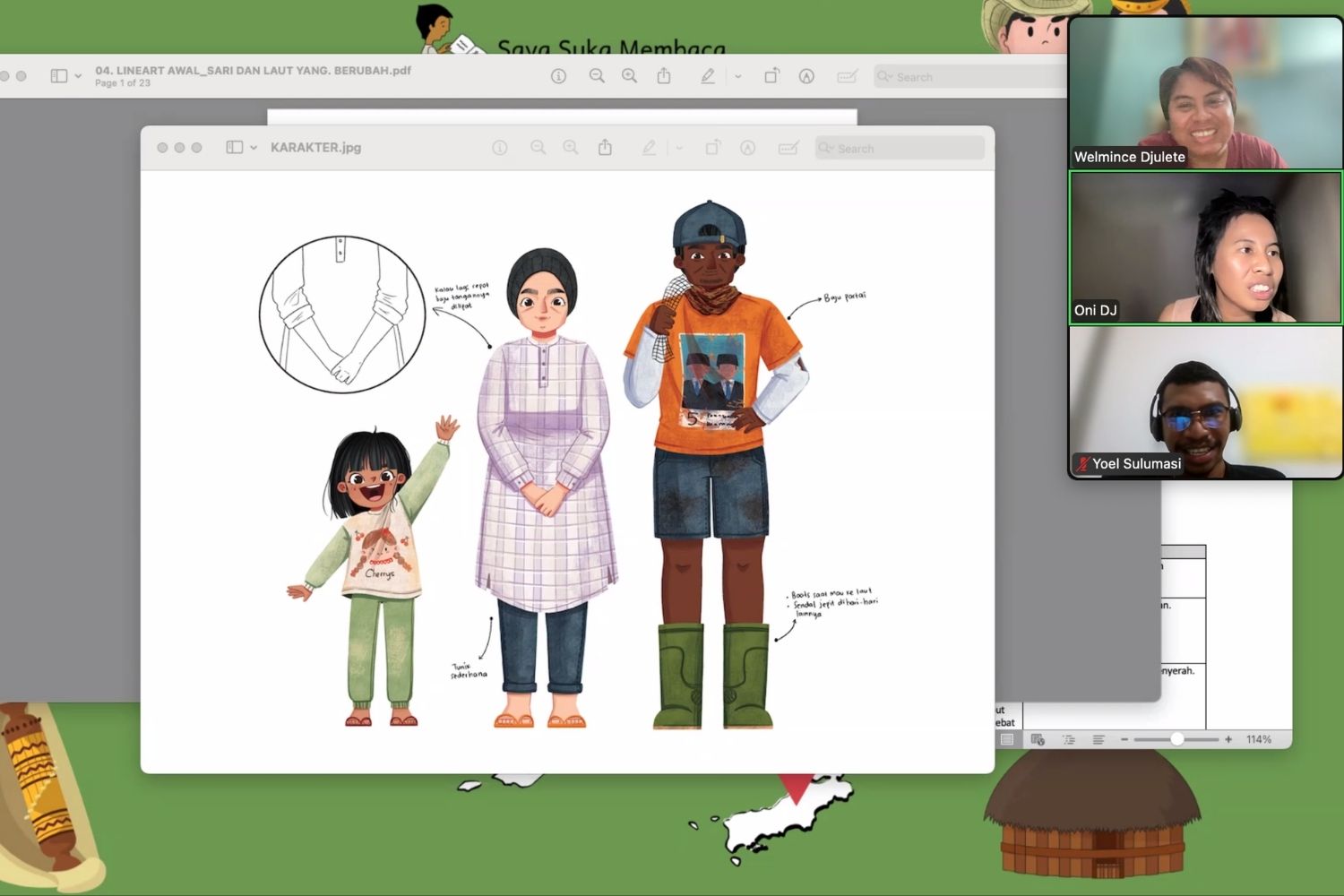The image size is (1344, 896).
Task: Click Search field in KARAKTER.jpg window
Action: point(900,148)
